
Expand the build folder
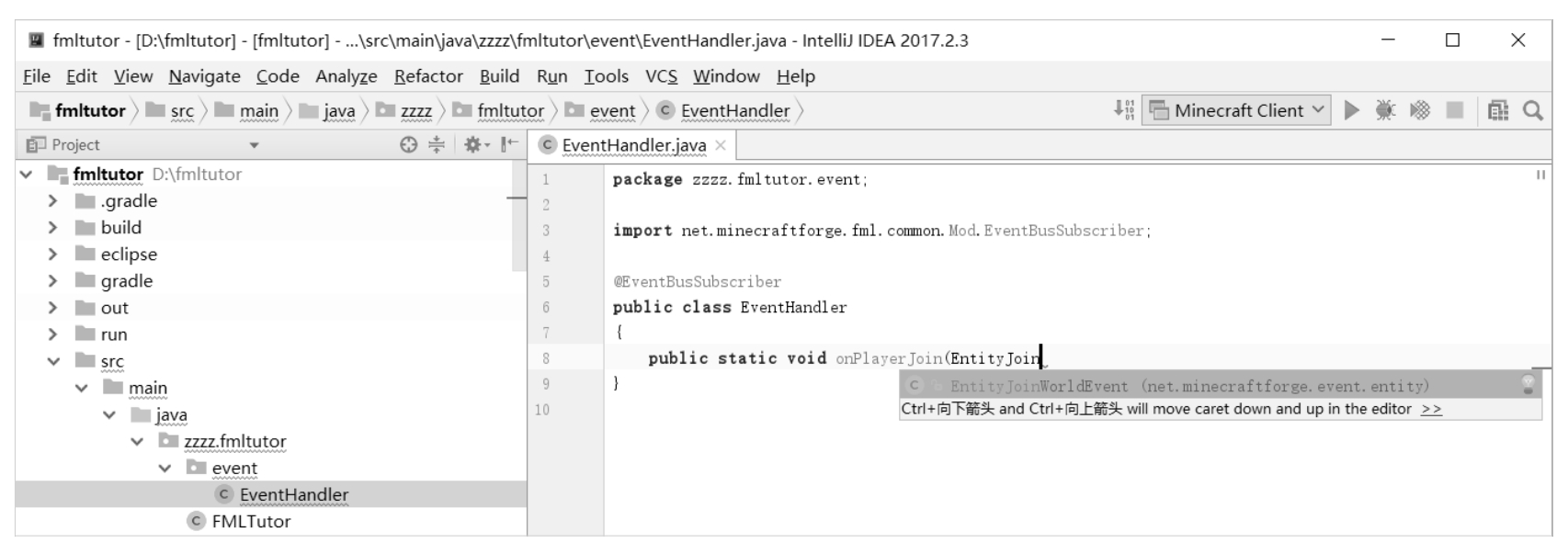coord(53,228)
